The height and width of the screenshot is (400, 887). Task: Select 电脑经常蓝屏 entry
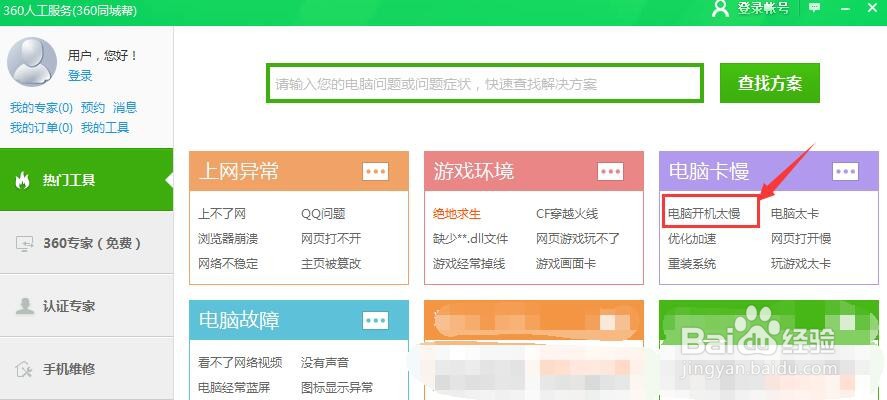(234, 388)
